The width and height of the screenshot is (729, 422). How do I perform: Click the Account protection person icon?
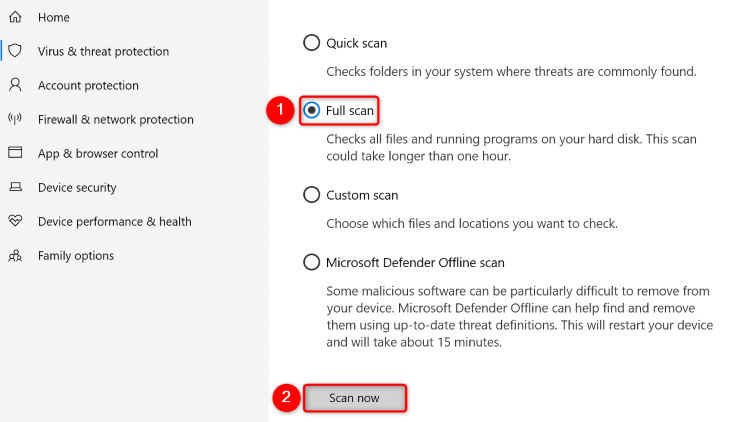coord(15,85)
